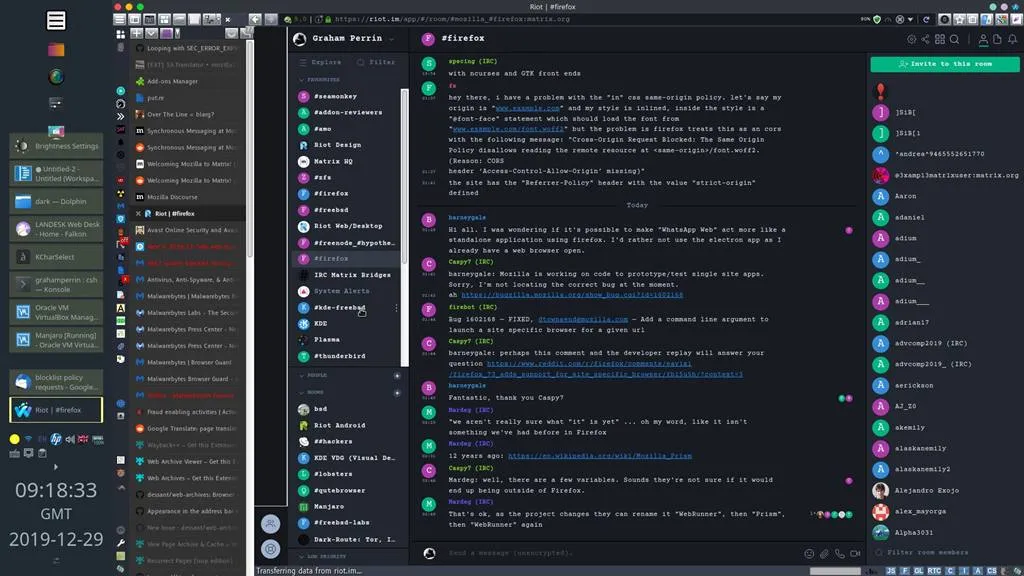This screenshot has height=576, width=1024.
Task: Open Wikipedia Mozilla_Prism link
Action: pos(600,456)
